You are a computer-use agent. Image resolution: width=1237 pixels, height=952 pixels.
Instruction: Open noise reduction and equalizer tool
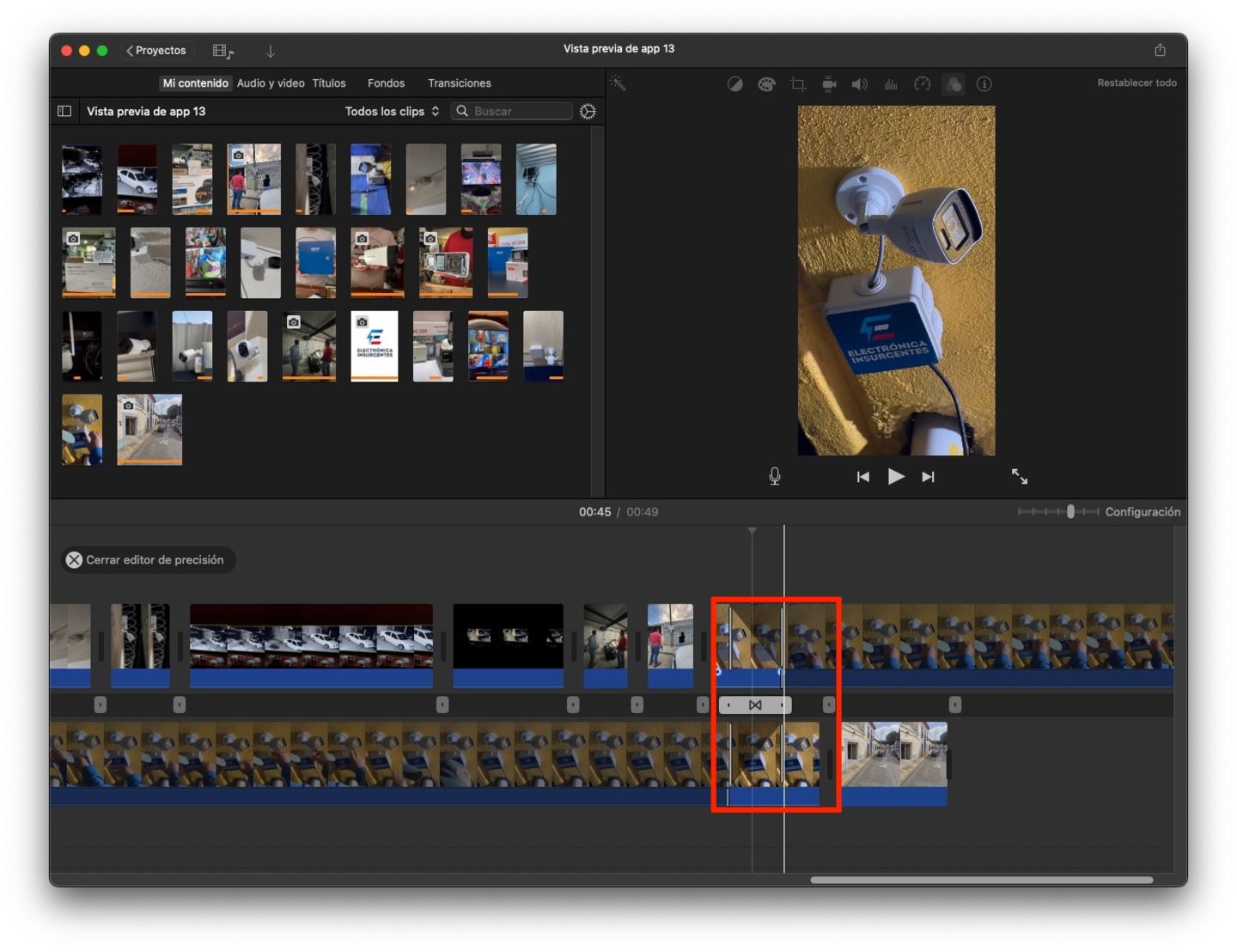pos(891,83)
